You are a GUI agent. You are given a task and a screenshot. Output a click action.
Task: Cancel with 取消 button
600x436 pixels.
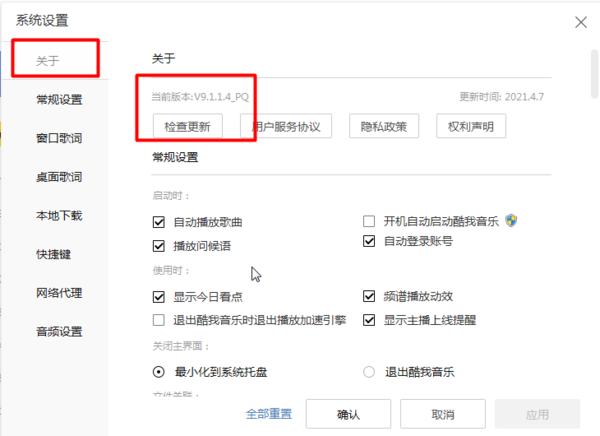[443, 414]
